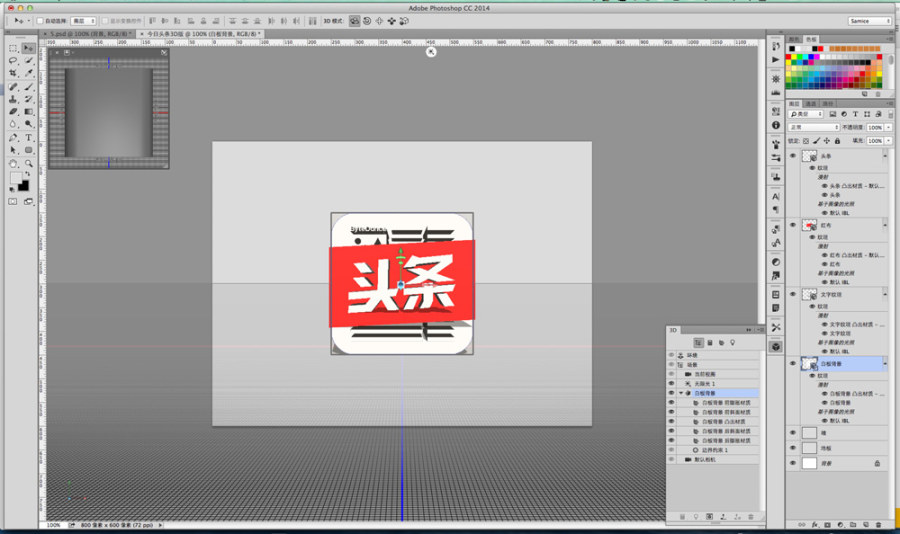Toggle the auto-select checkbox in options bar

(x=41, y=21)
